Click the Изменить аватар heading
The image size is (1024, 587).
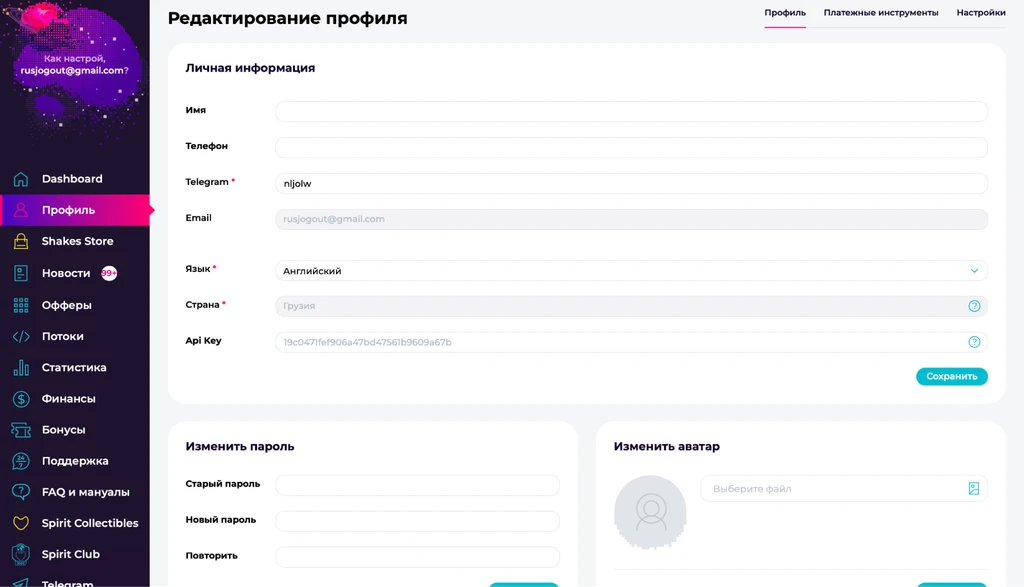pyautogui.click(x=666, y=447)
